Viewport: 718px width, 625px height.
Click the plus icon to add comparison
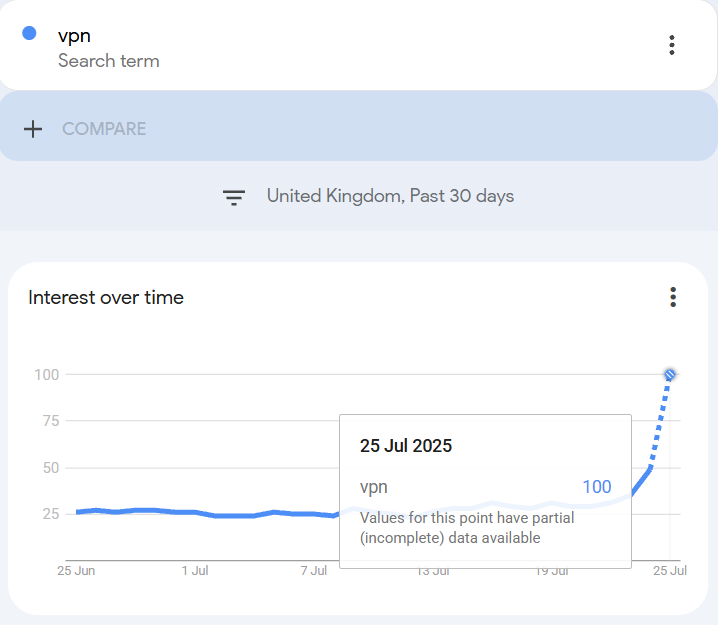point(33,129)
